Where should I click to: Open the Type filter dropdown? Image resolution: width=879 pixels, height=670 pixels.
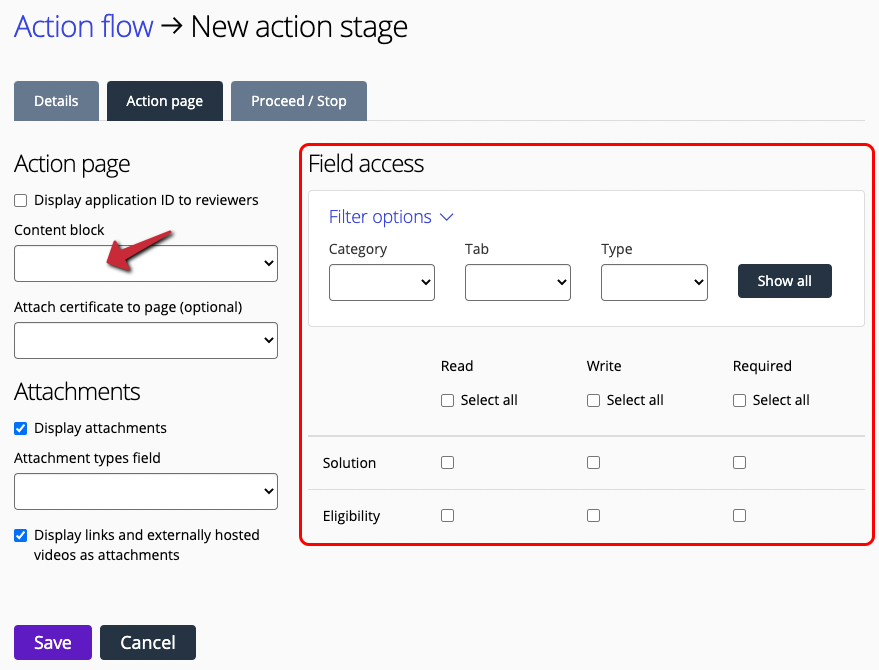pos(654,283)
